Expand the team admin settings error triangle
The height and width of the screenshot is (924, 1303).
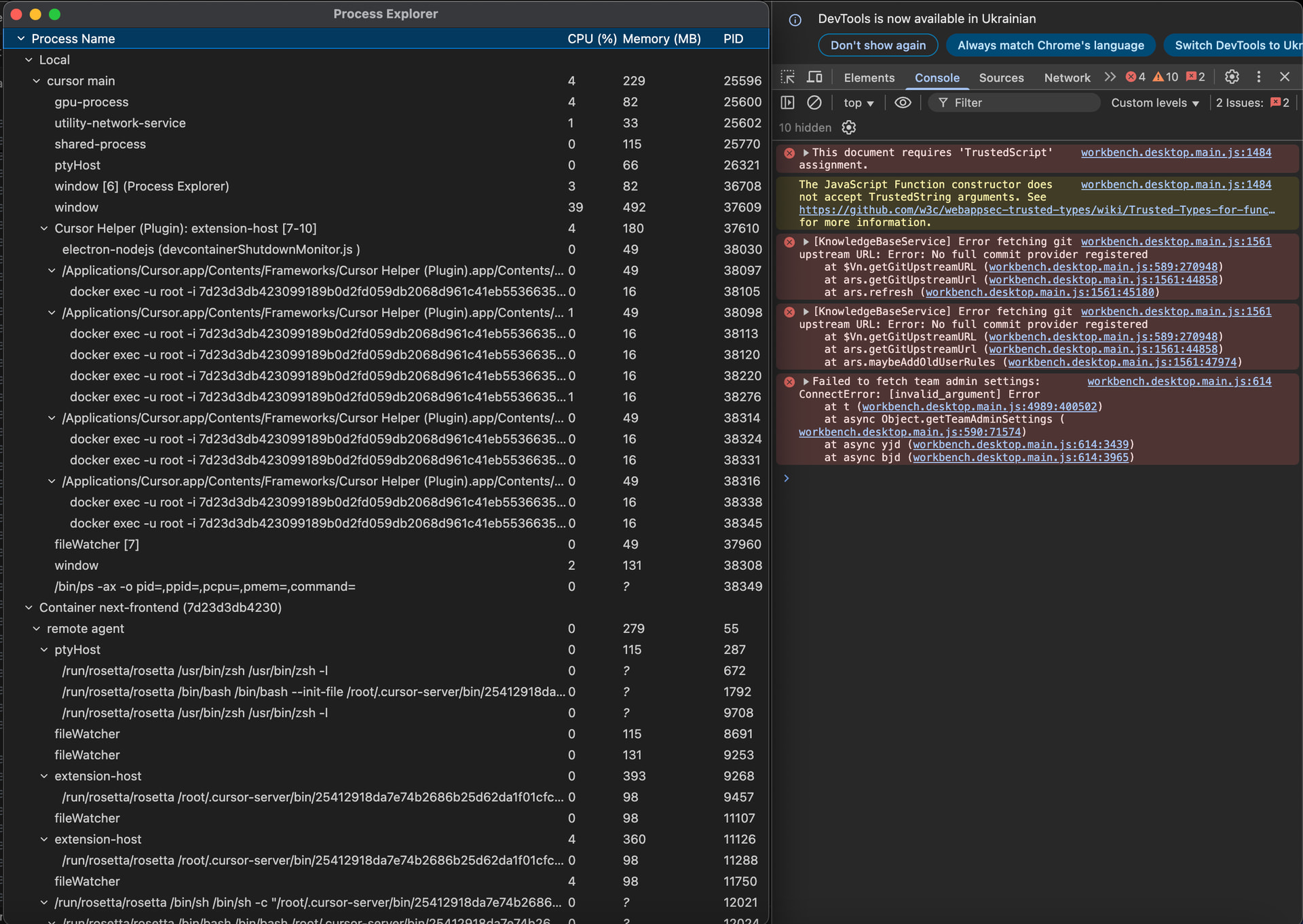(x=806, y=381)
